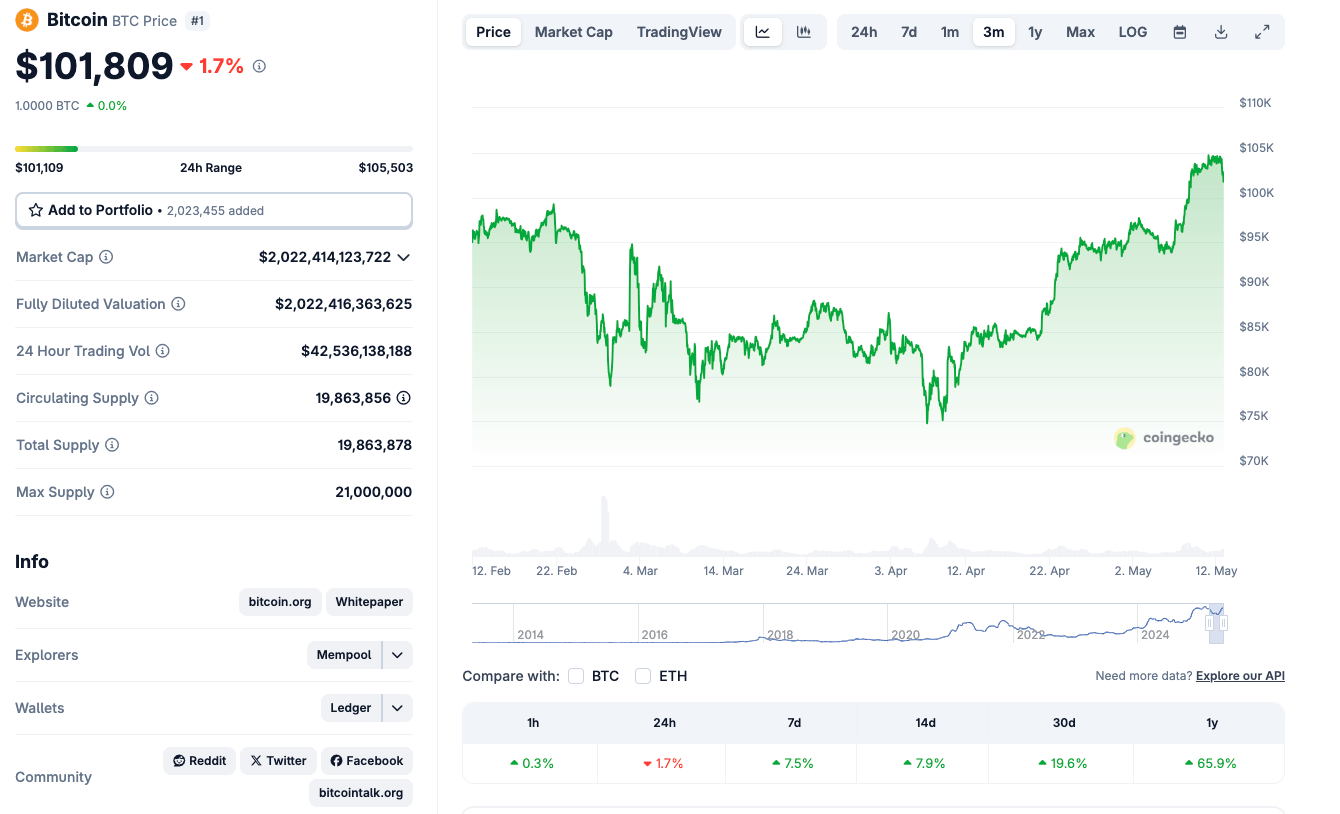Expand chart to fullscreen
The width and height of the screenshot is (1340, 814).
(x=1262, y=31)
